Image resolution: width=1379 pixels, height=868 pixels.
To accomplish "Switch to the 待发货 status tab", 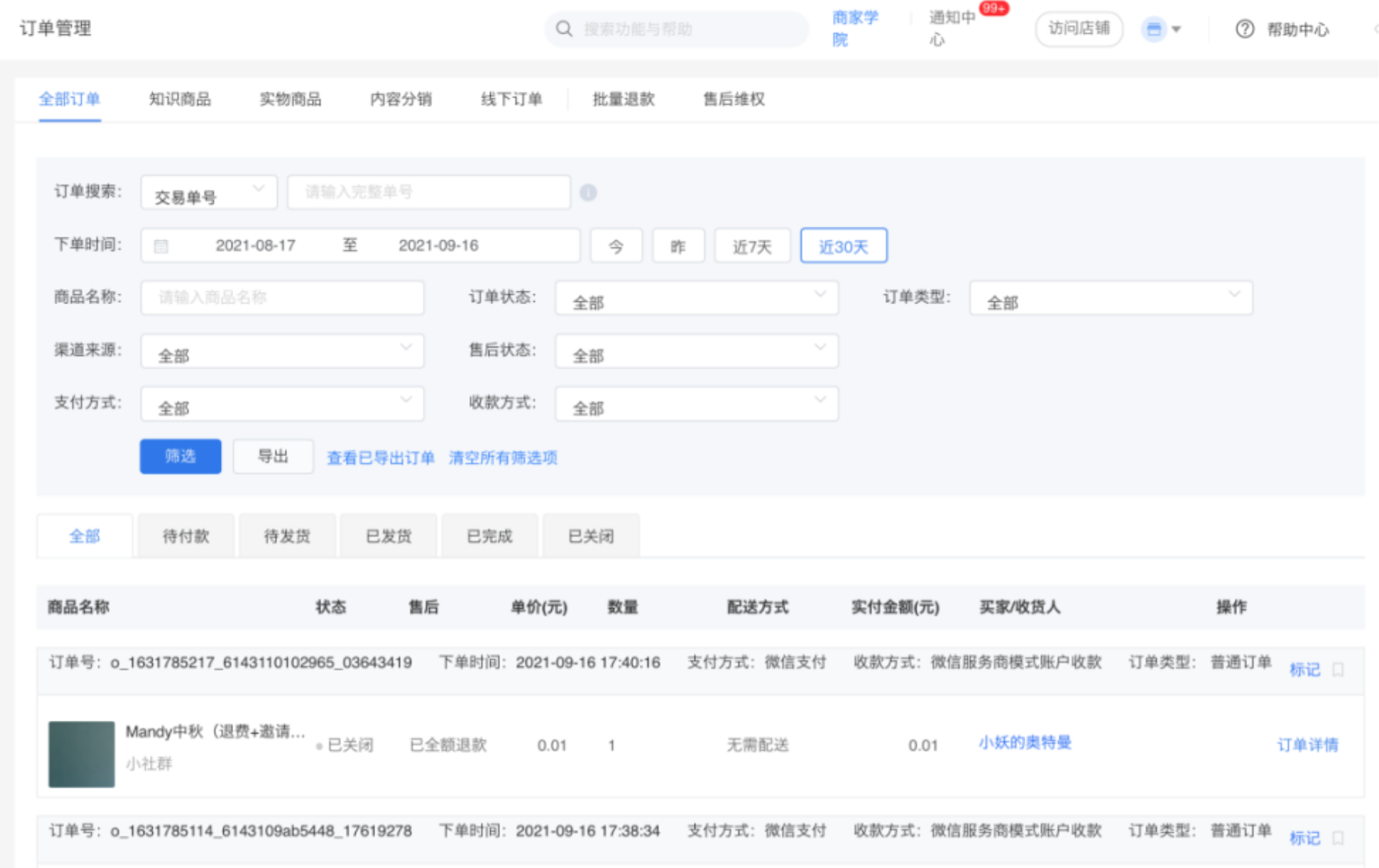I will coord(287,536).
